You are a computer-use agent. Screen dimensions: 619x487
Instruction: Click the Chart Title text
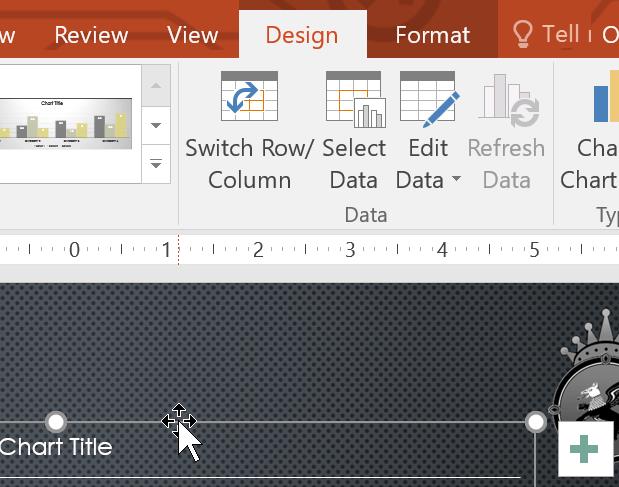point(56,447)
